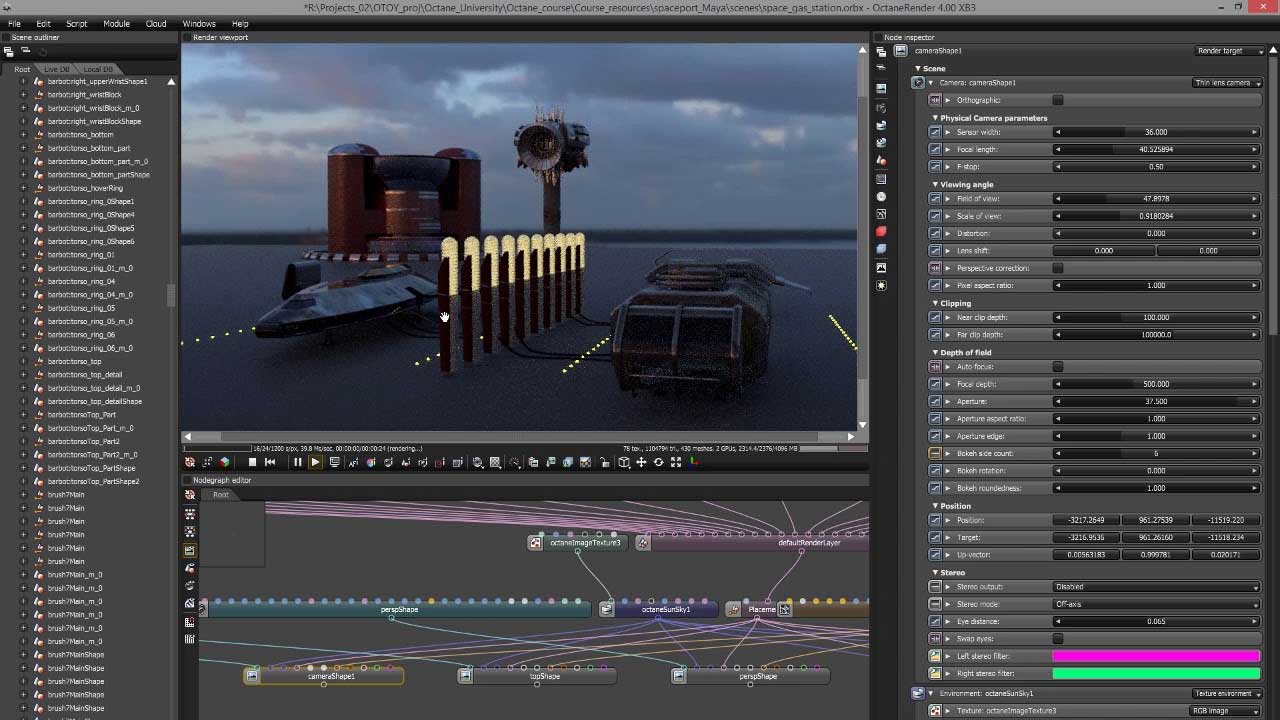1280x720 pixels.
Task: Click the viewport move gizmo icon
Action: [x=641, y=462]
